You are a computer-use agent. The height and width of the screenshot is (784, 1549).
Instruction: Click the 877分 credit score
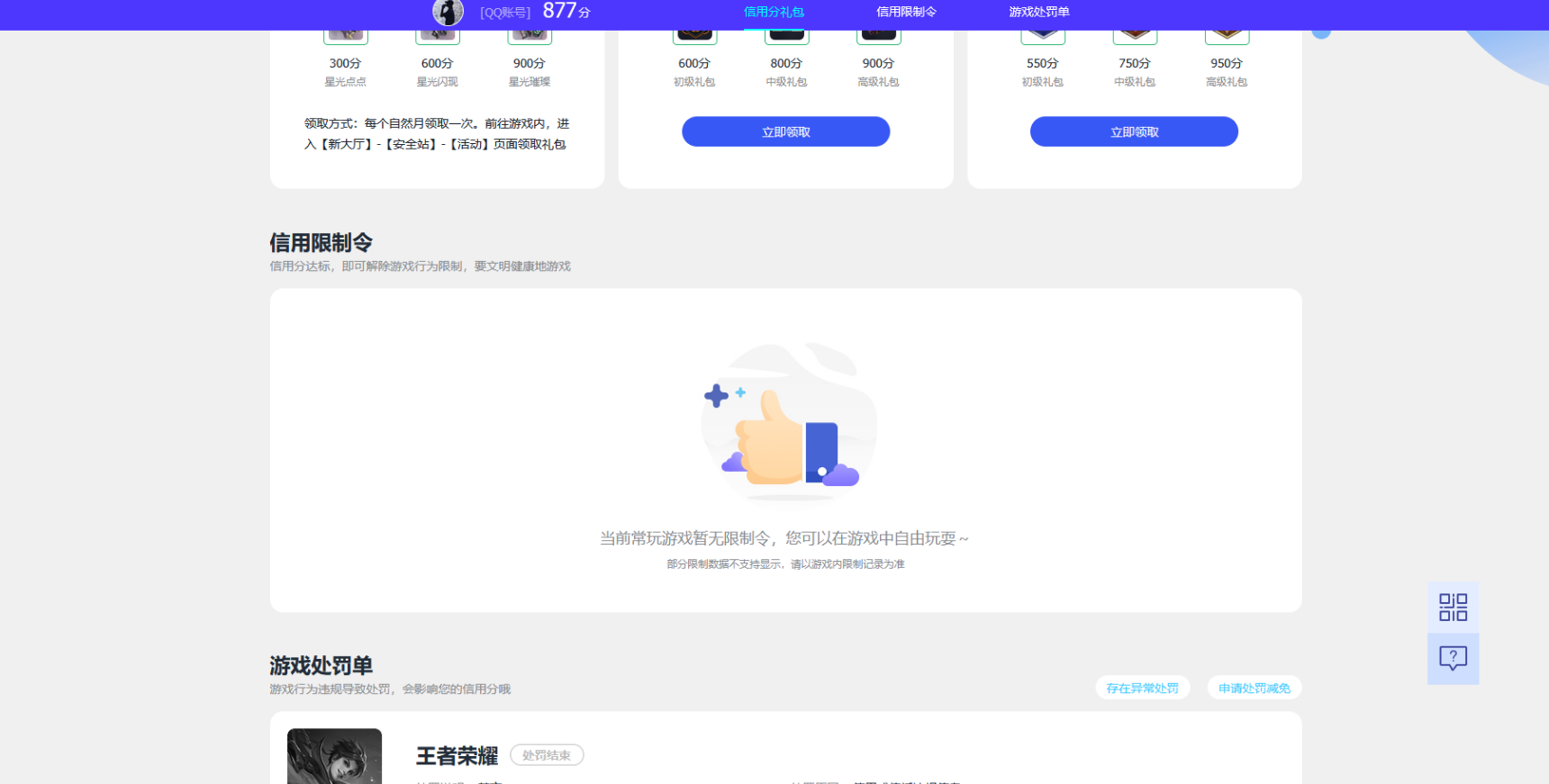pos(566,11)
